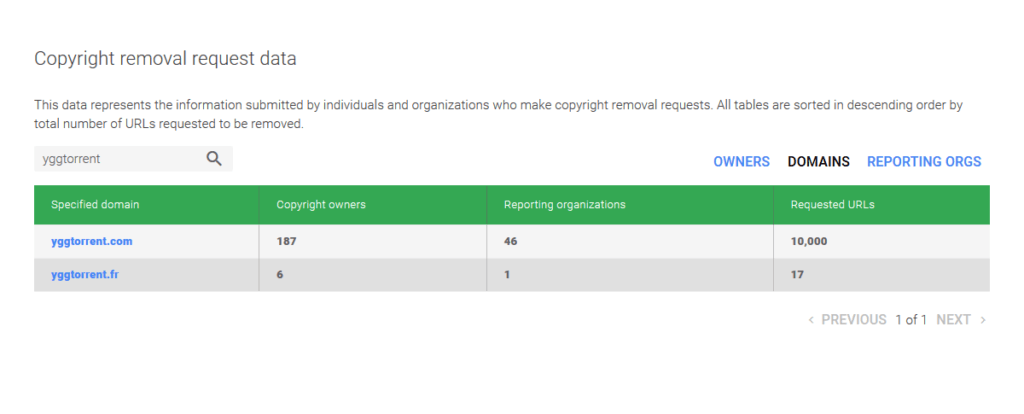Select the 10,000 requested URLs cell
Image resolution: width=1024 pixels, height=414 pixels.
pos(882,241)
